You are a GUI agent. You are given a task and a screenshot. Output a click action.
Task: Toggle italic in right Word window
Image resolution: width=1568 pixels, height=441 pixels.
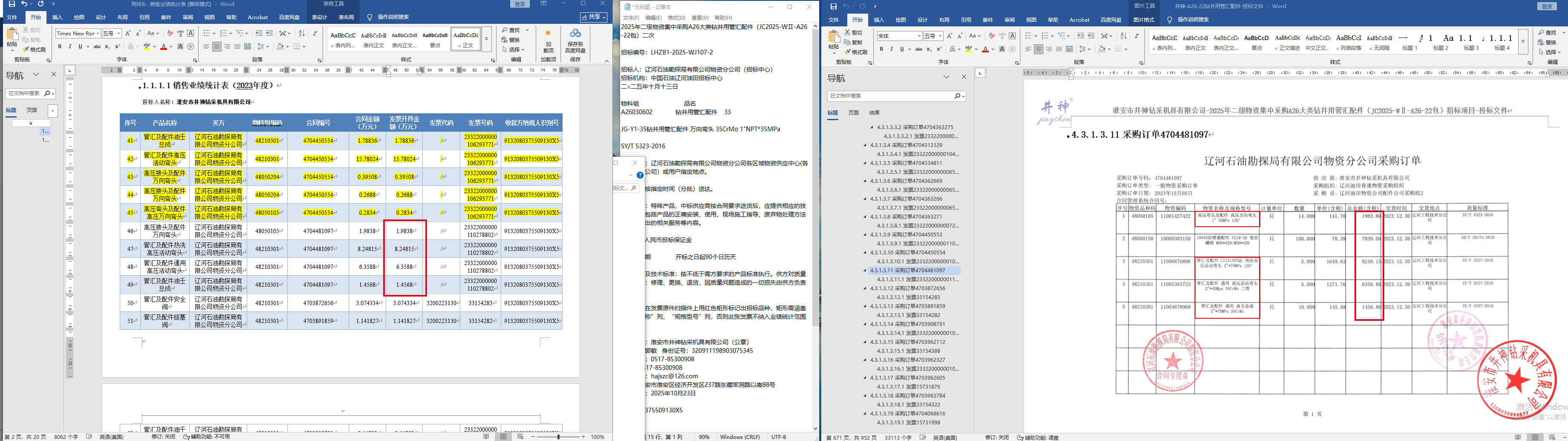pos(892,49)
